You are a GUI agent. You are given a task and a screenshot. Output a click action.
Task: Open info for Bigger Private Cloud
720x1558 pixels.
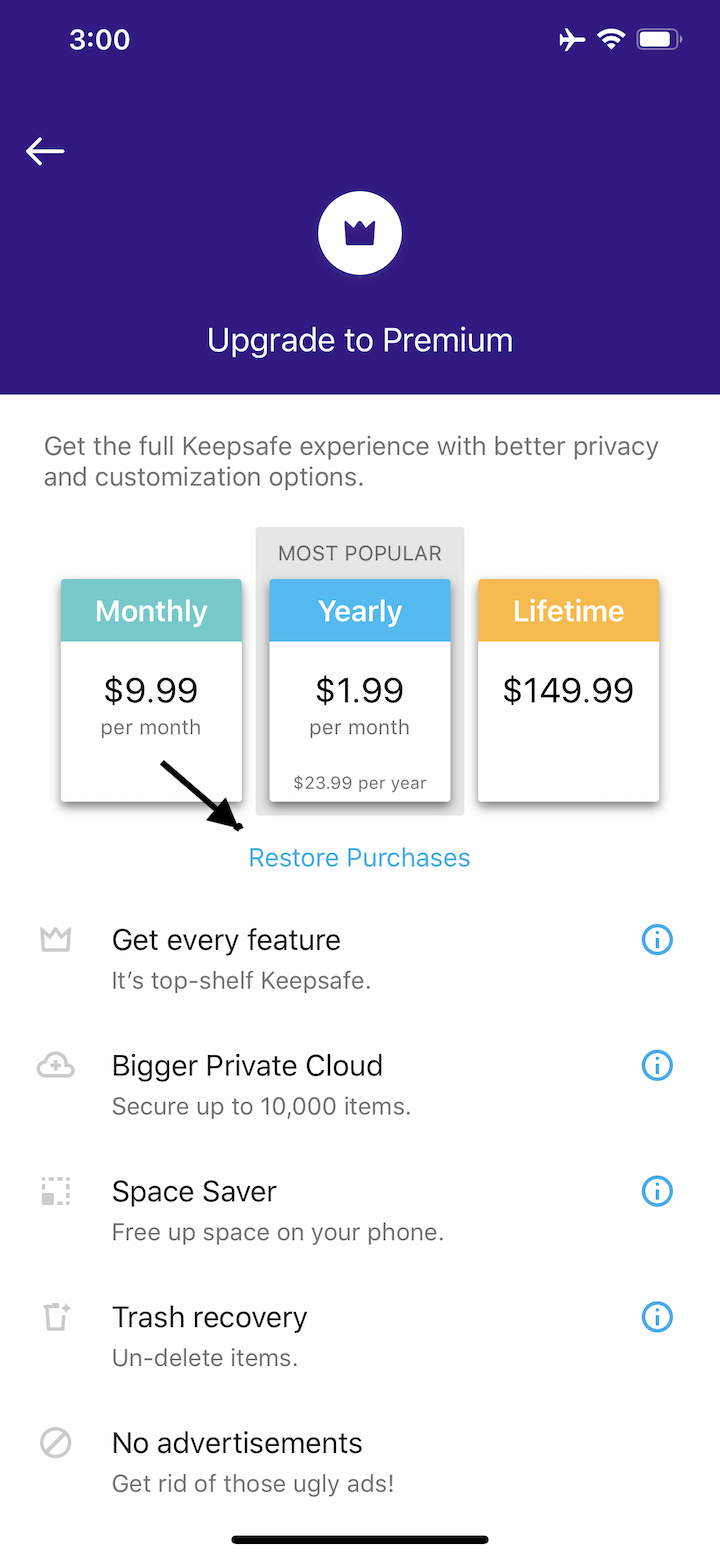(x=657, y=1066)
